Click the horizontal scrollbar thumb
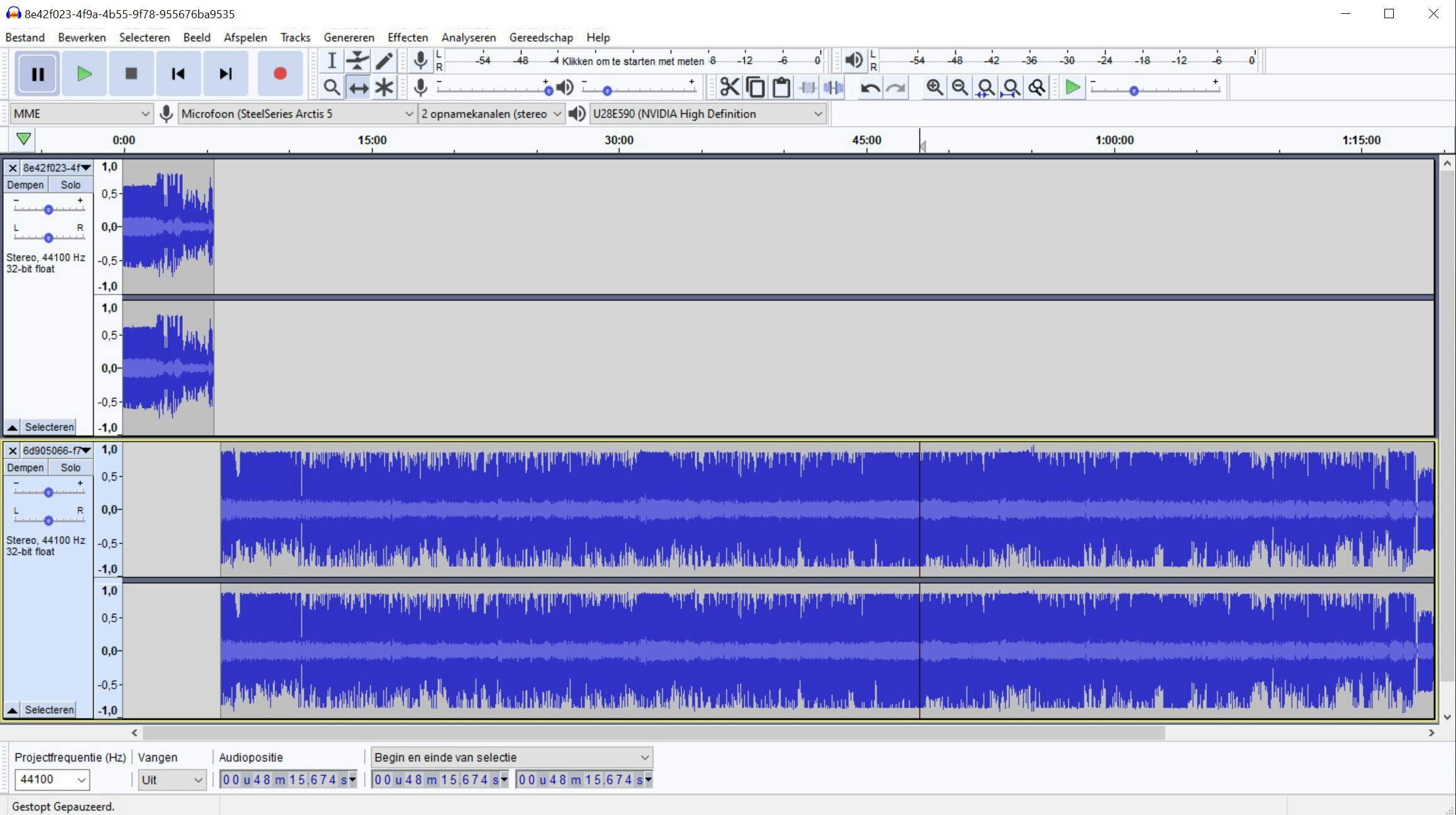The width and height of the screenshot is (1456, 815). [653, 733]
